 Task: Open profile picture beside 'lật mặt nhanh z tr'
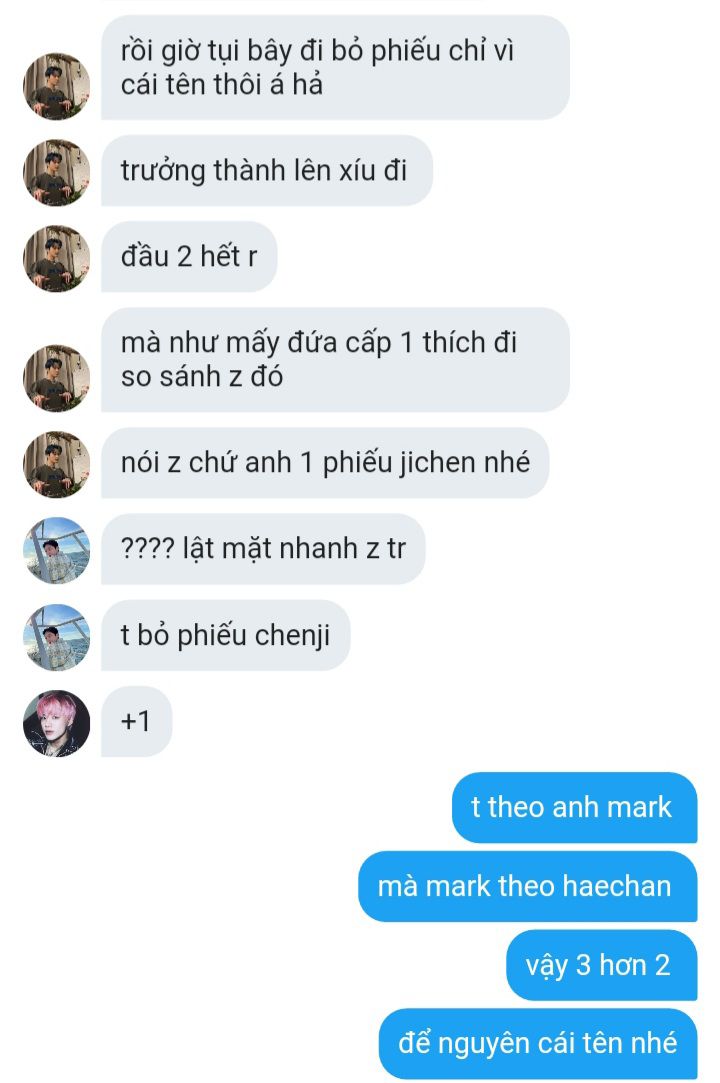(x=57, y=550)
